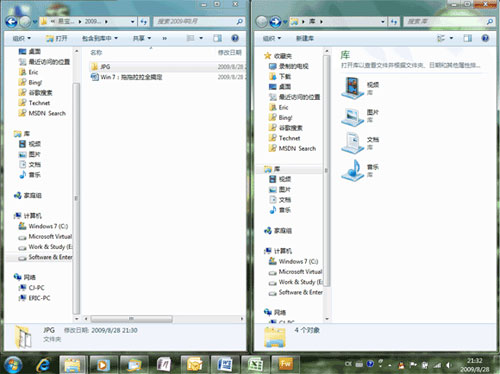The width and height of the screenshot is (500, 374).
Task: Click 新建库 in the right window toolbar
Action: [305, 39]
